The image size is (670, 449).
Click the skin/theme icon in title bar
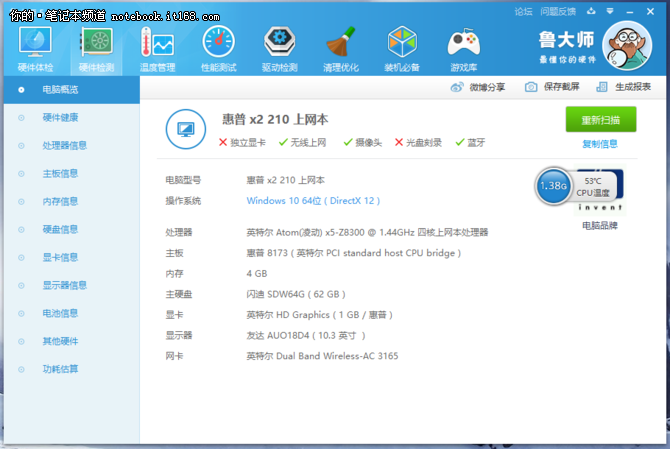(x=591, y=11)
